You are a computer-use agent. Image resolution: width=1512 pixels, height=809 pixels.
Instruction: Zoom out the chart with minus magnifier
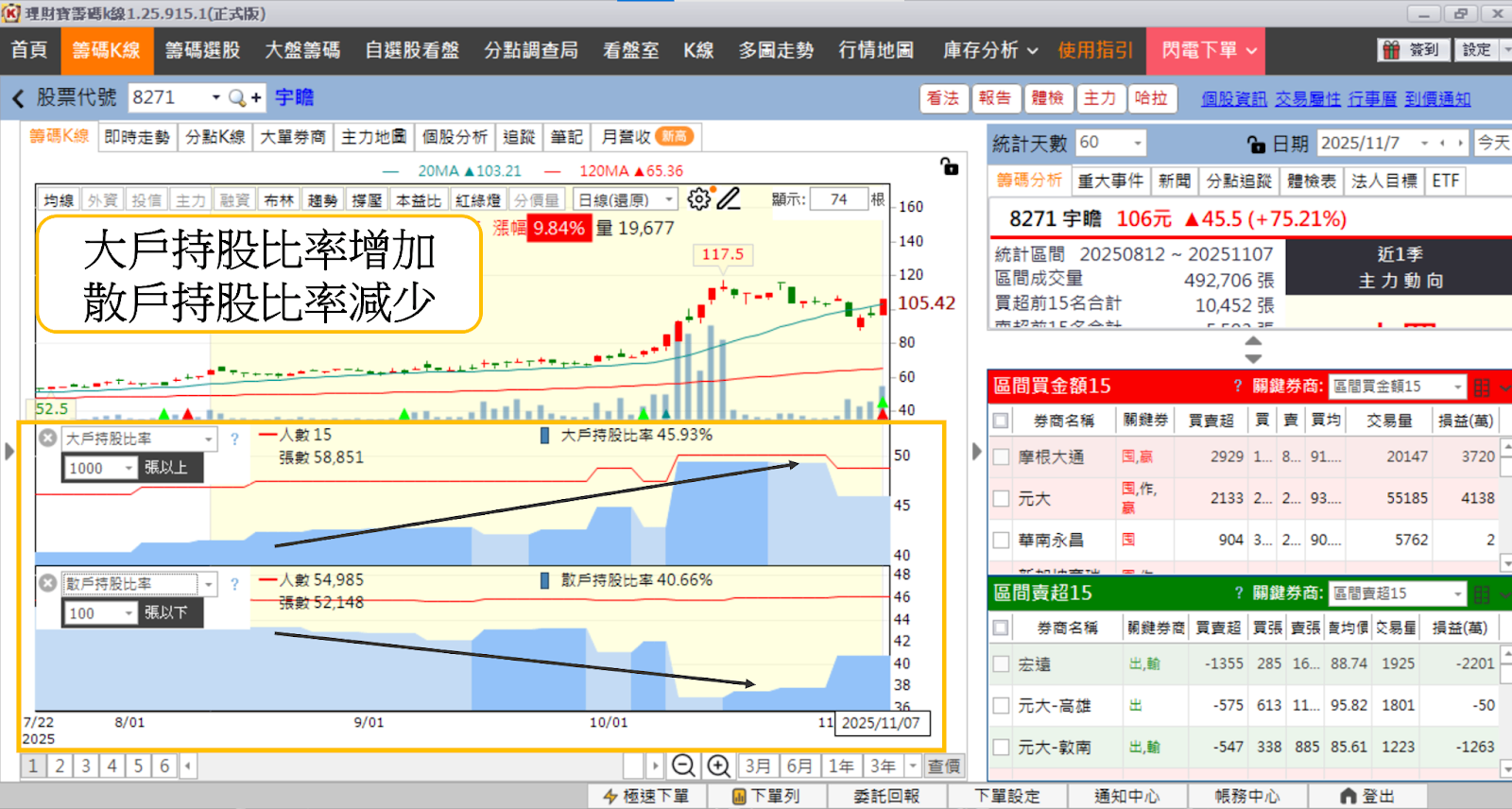(x=683, y=766)
